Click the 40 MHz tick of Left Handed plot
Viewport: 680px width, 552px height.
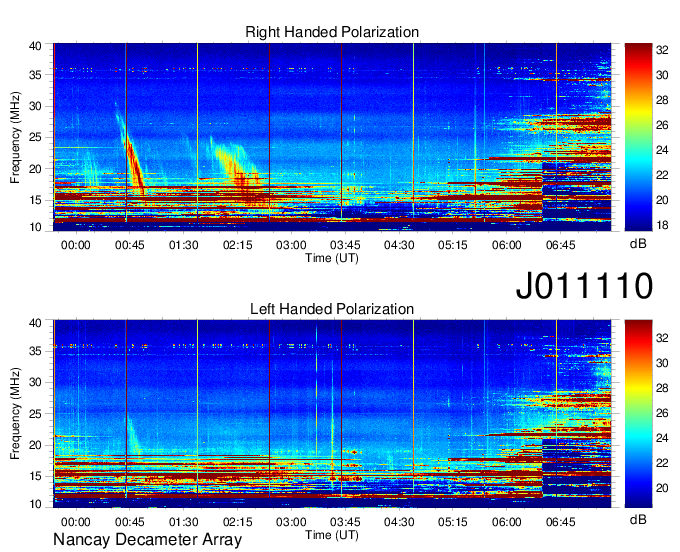pyautogui.click(x=35, y=323)
